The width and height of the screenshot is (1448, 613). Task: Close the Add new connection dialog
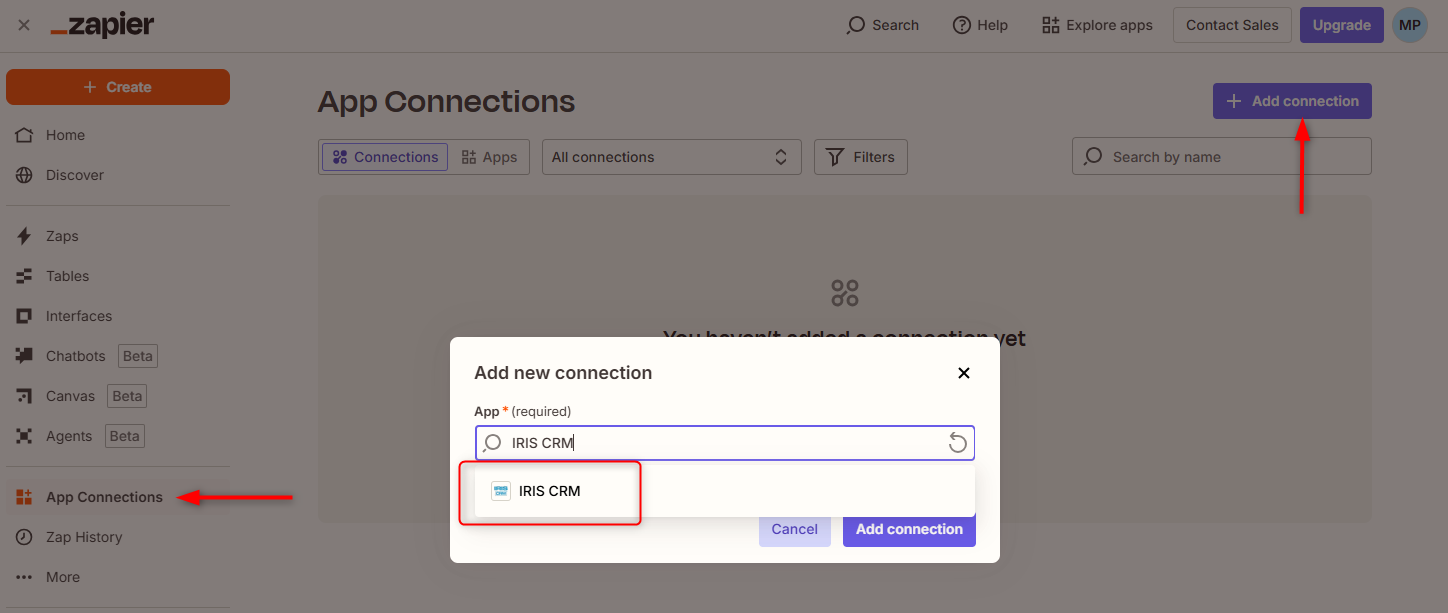[x=964, y=373]
